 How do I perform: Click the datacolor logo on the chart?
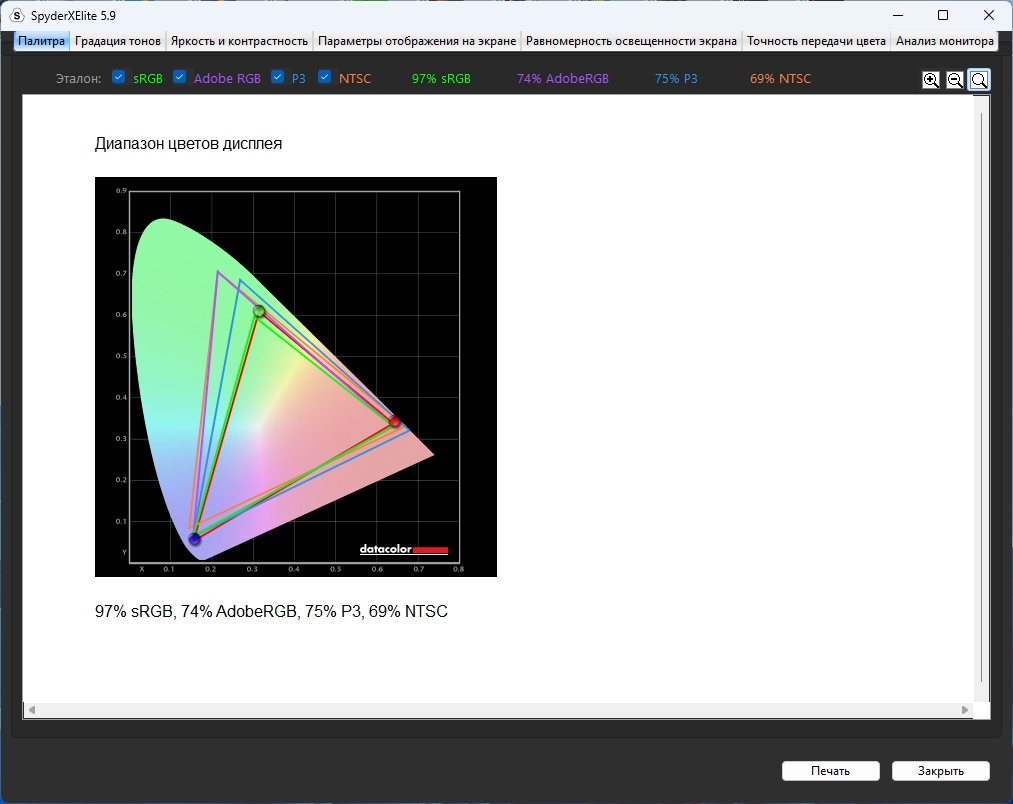[x=404, y=549]
